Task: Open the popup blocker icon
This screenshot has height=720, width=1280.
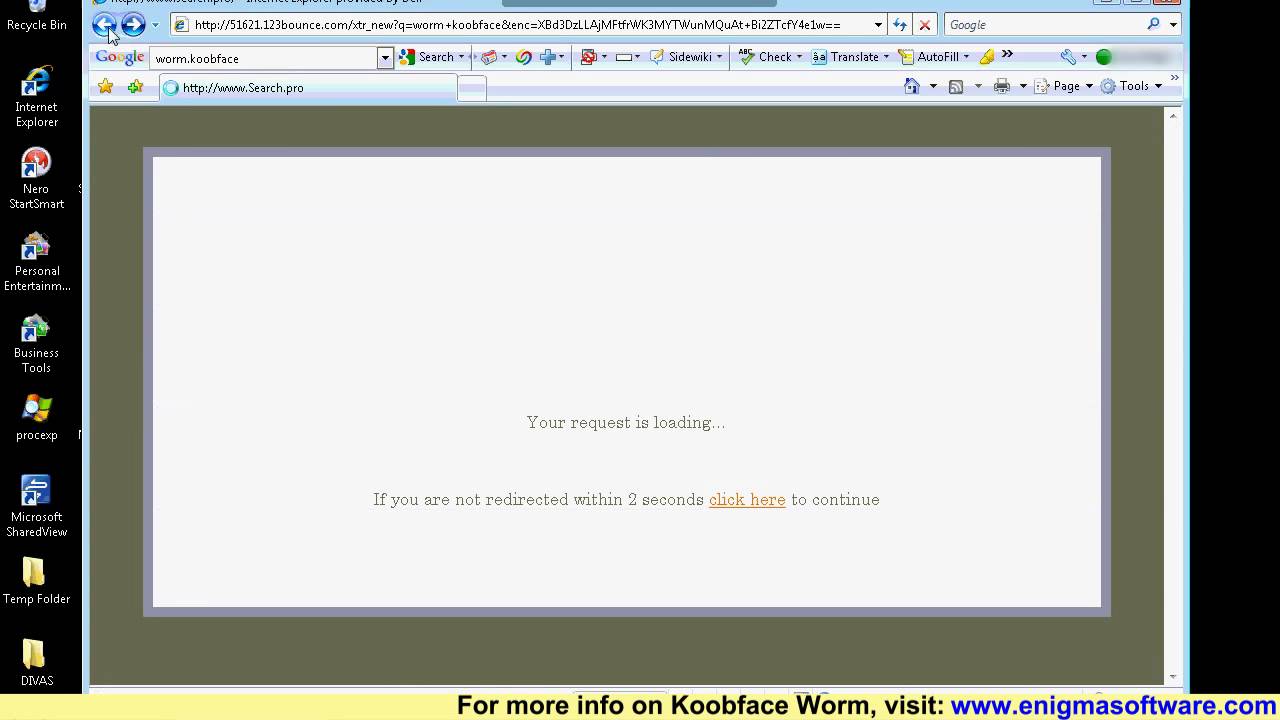Action: coord(588,57)
